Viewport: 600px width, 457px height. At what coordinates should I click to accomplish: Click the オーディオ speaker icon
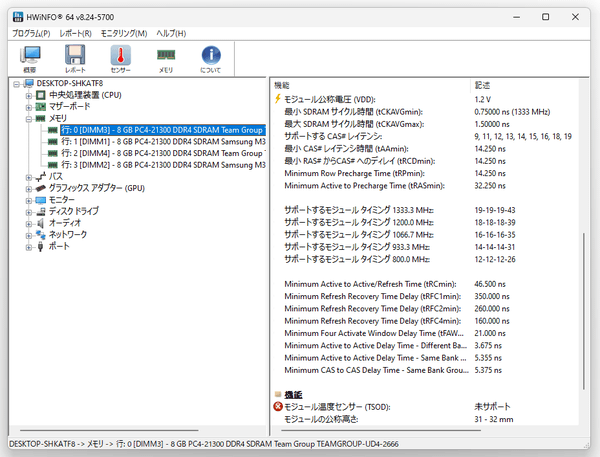coord(41,223)
